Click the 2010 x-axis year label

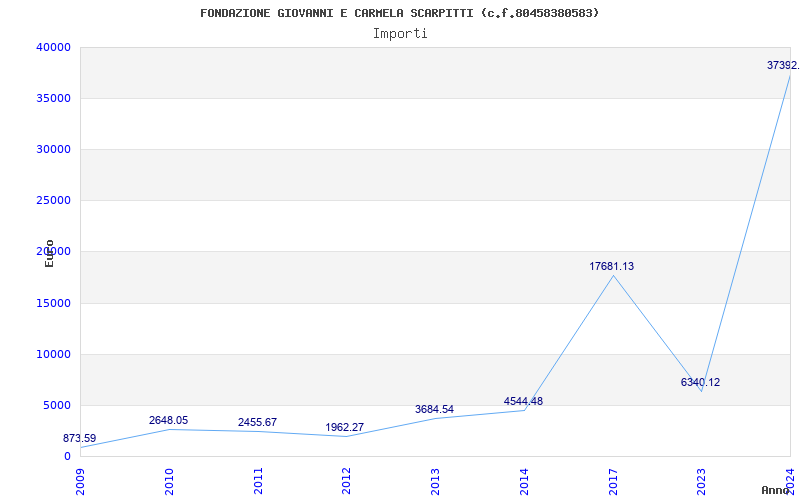(x=169, y=481)
